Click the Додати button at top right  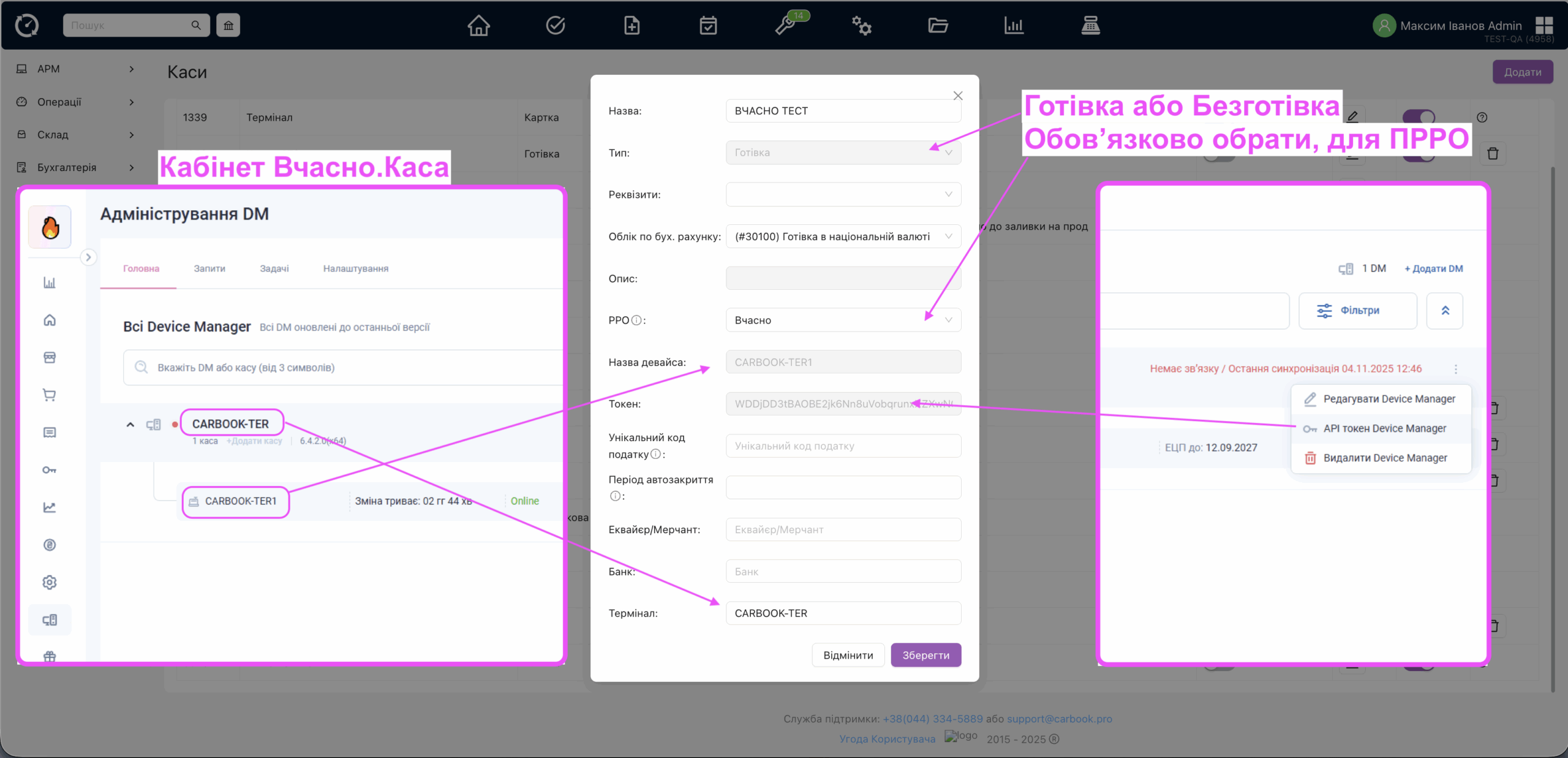pos(1522,72)
